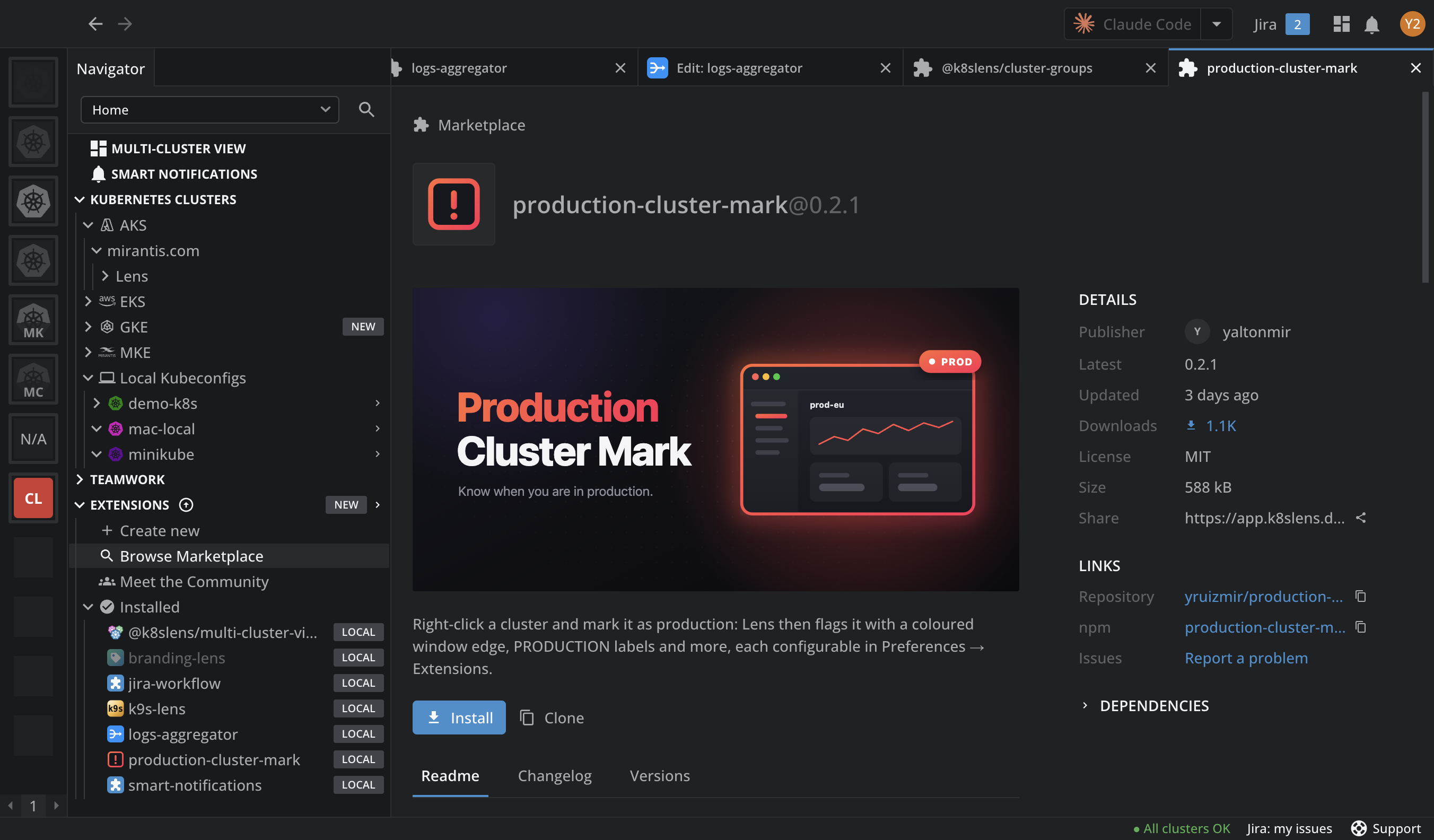The height and width of the screenshot is (840, 1434).
Task: Expand the EKS tree node
Action: (x=88, y=302)
